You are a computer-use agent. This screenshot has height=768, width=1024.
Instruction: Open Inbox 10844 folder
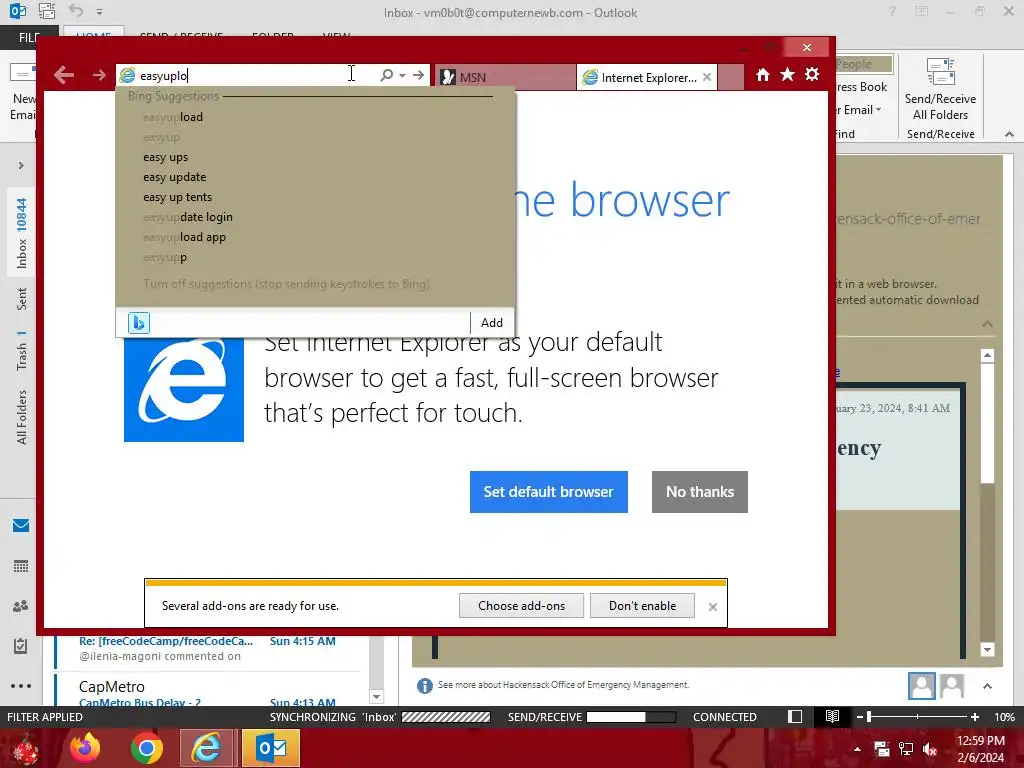(x=22, y=233)
